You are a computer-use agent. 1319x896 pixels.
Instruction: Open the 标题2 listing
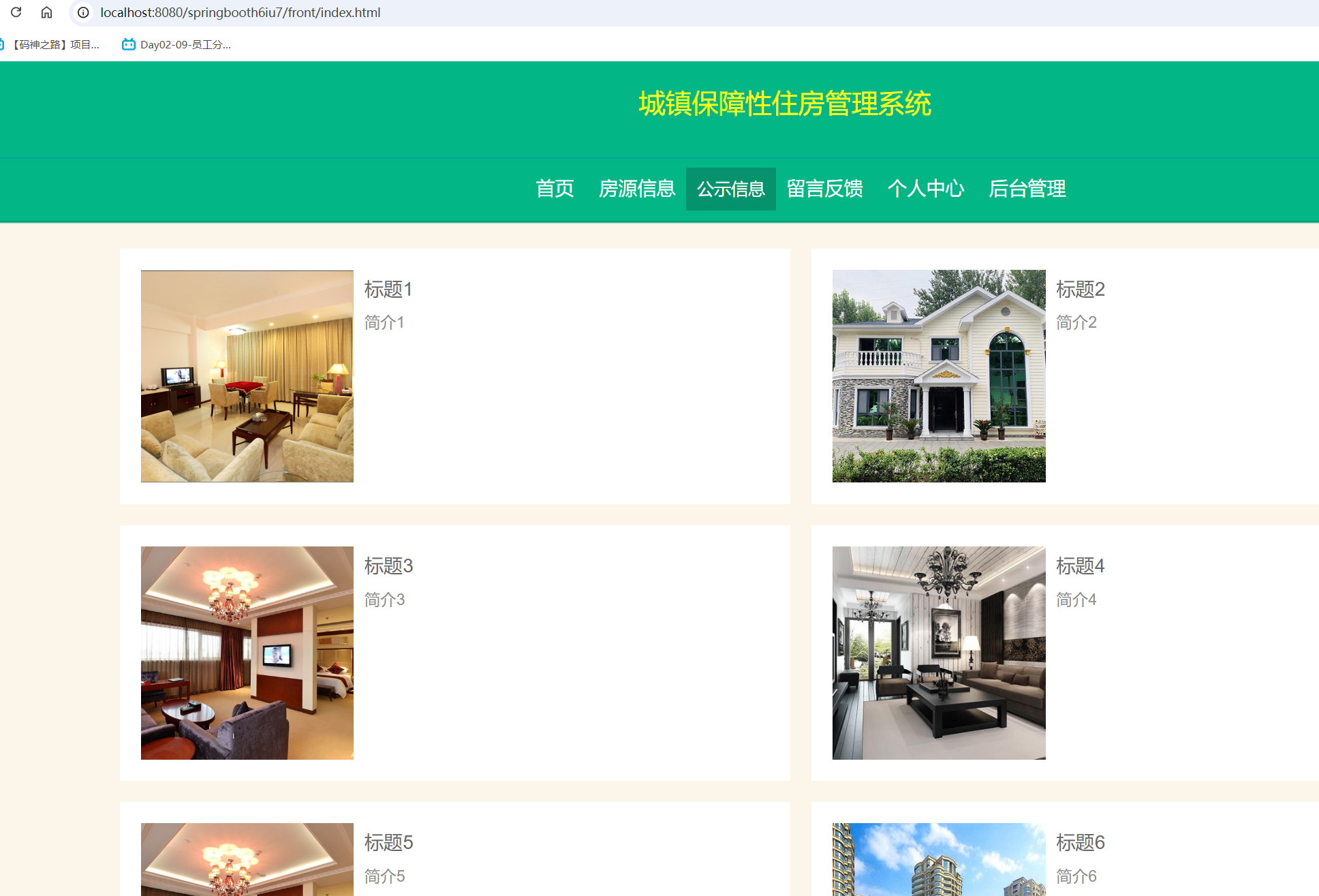pyautogui.click(x=1081, y=289)
